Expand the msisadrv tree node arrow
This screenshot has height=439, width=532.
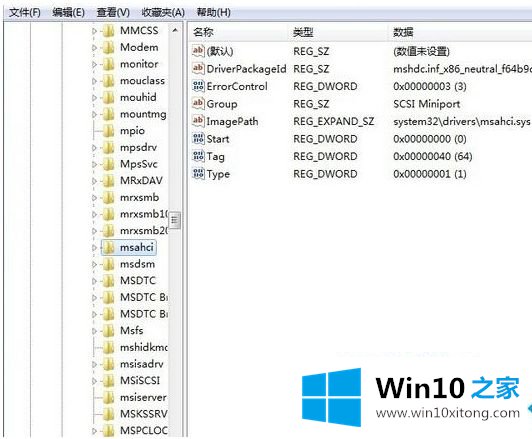pyautogui.click(x=94, y=364)
